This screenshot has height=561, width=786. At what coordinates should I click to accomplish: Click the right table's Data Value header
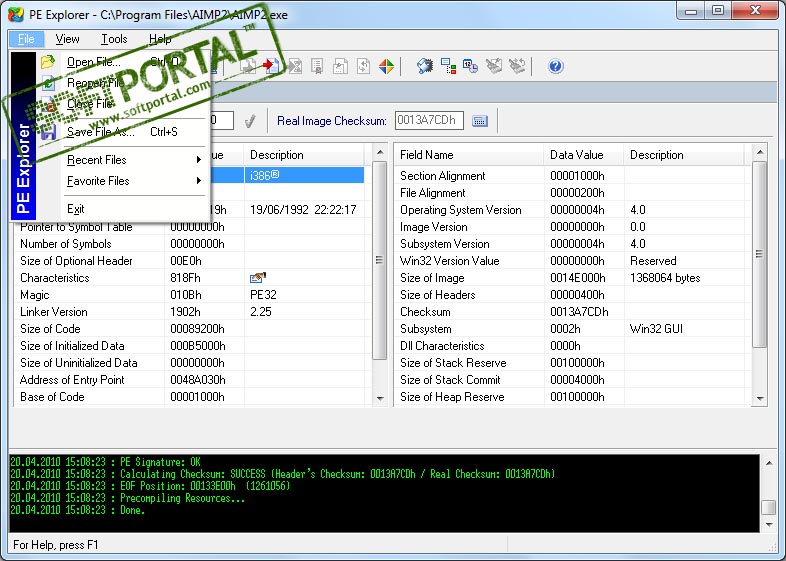coord(584,155)
